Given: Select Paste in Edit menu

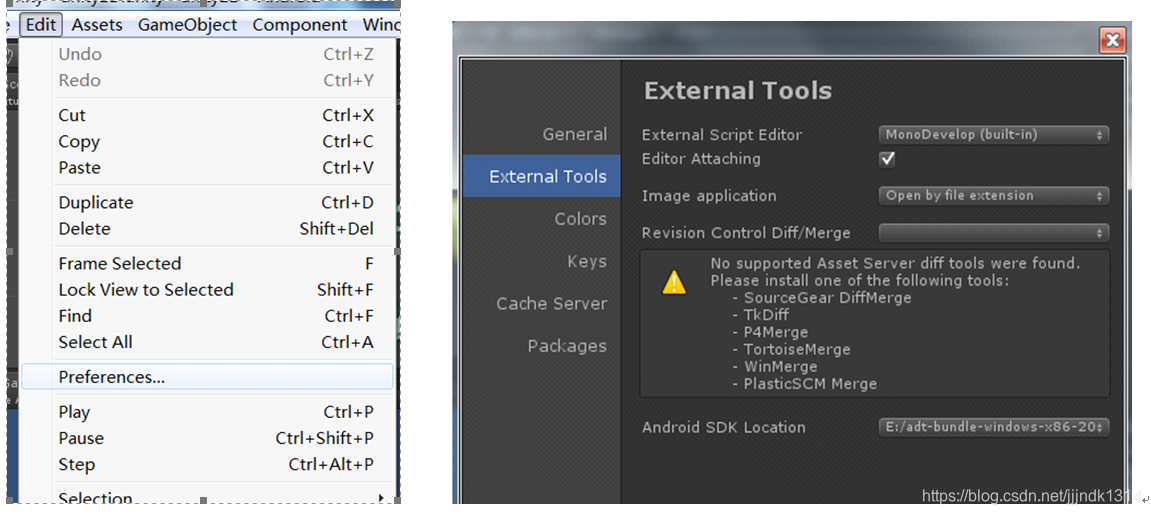Looking at the screenshot, I should [207, 168].
